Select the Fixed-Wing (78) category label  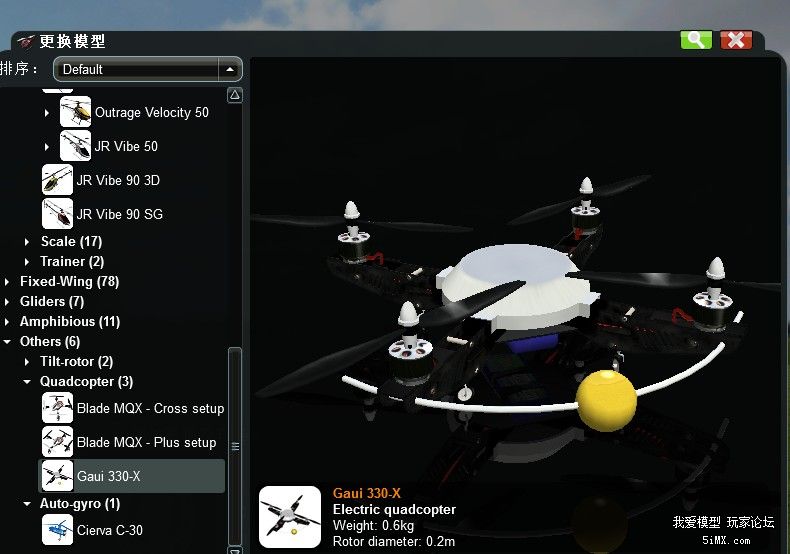pos(70,281)
